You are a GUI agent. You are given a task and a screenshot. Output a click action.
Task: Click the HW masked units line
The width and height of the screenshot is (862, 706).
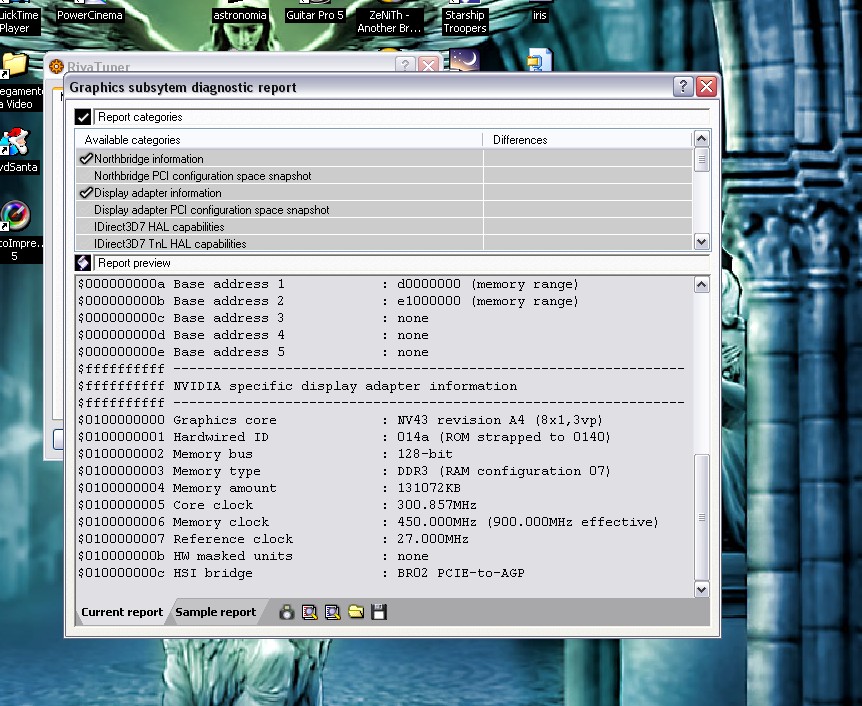253,556
